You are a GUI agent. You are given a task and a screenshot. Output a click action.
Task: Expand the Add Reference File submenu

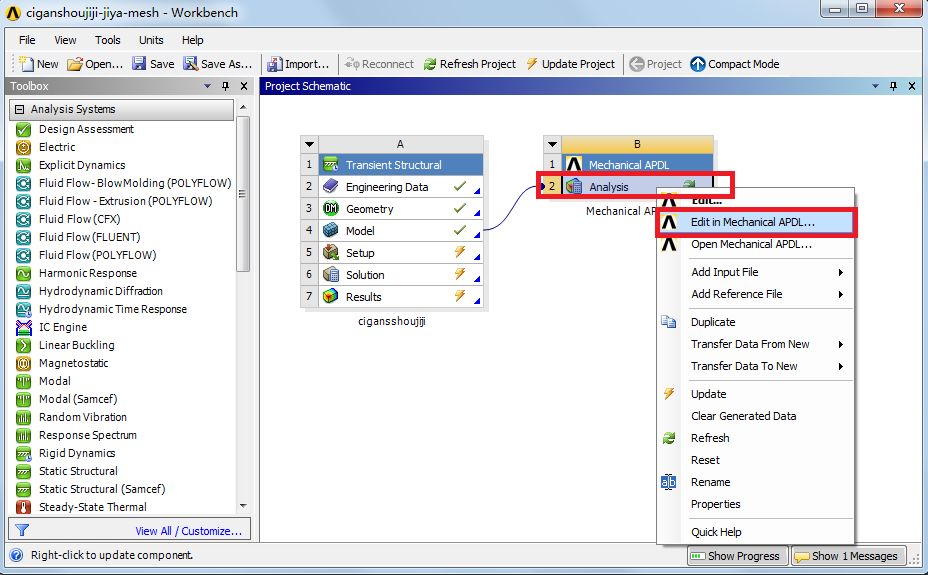pos(756,293)
